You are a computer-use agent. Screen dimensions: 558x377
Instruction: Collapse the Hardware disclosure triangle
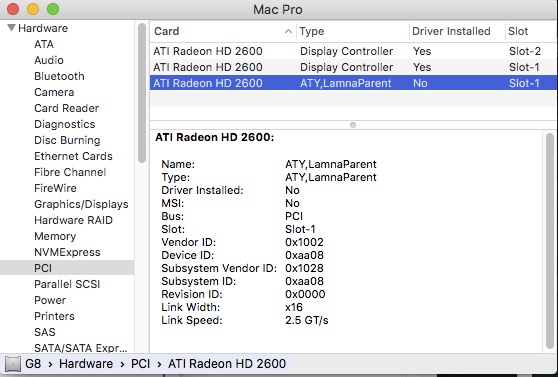pyautogui.click(x=11, y=27)
